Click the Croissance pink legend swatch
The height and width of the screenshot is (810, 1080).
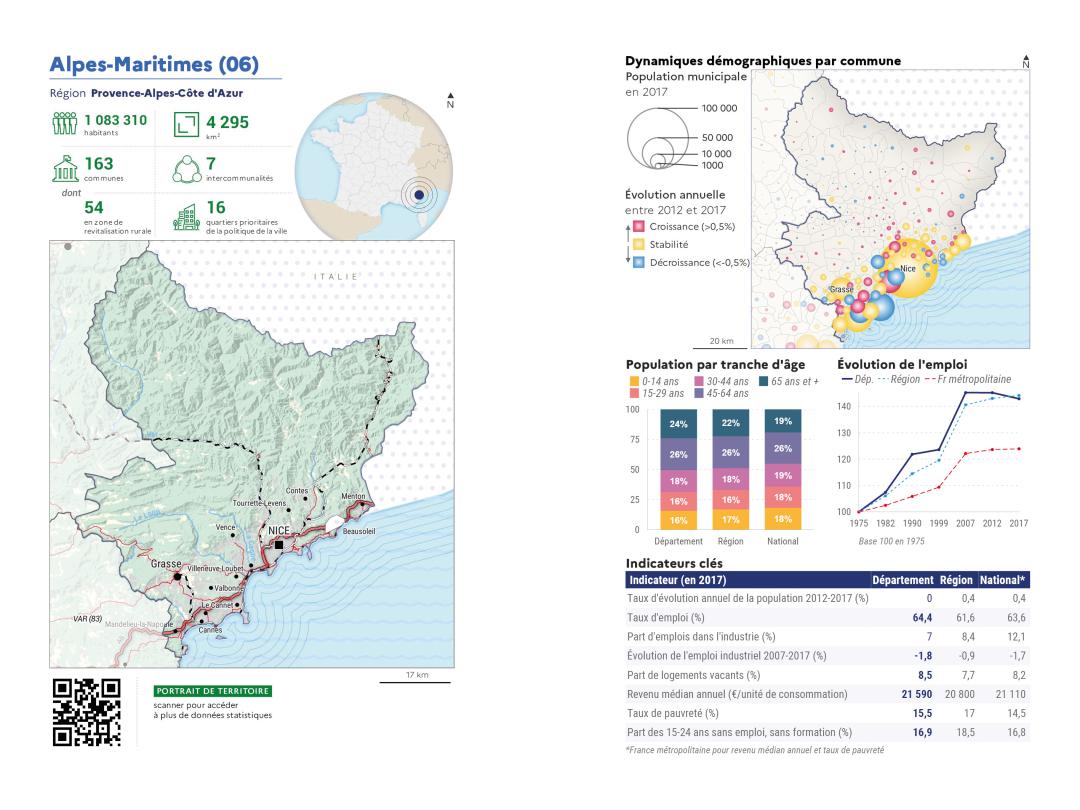click(638, 227)
